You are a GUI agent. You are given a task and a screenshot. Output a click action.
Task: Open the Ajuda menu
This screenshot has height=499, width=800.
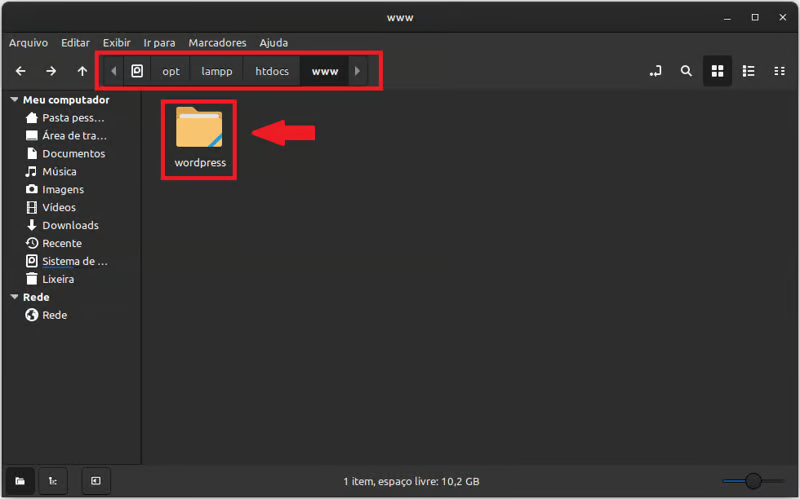click(x=274, y=43)
